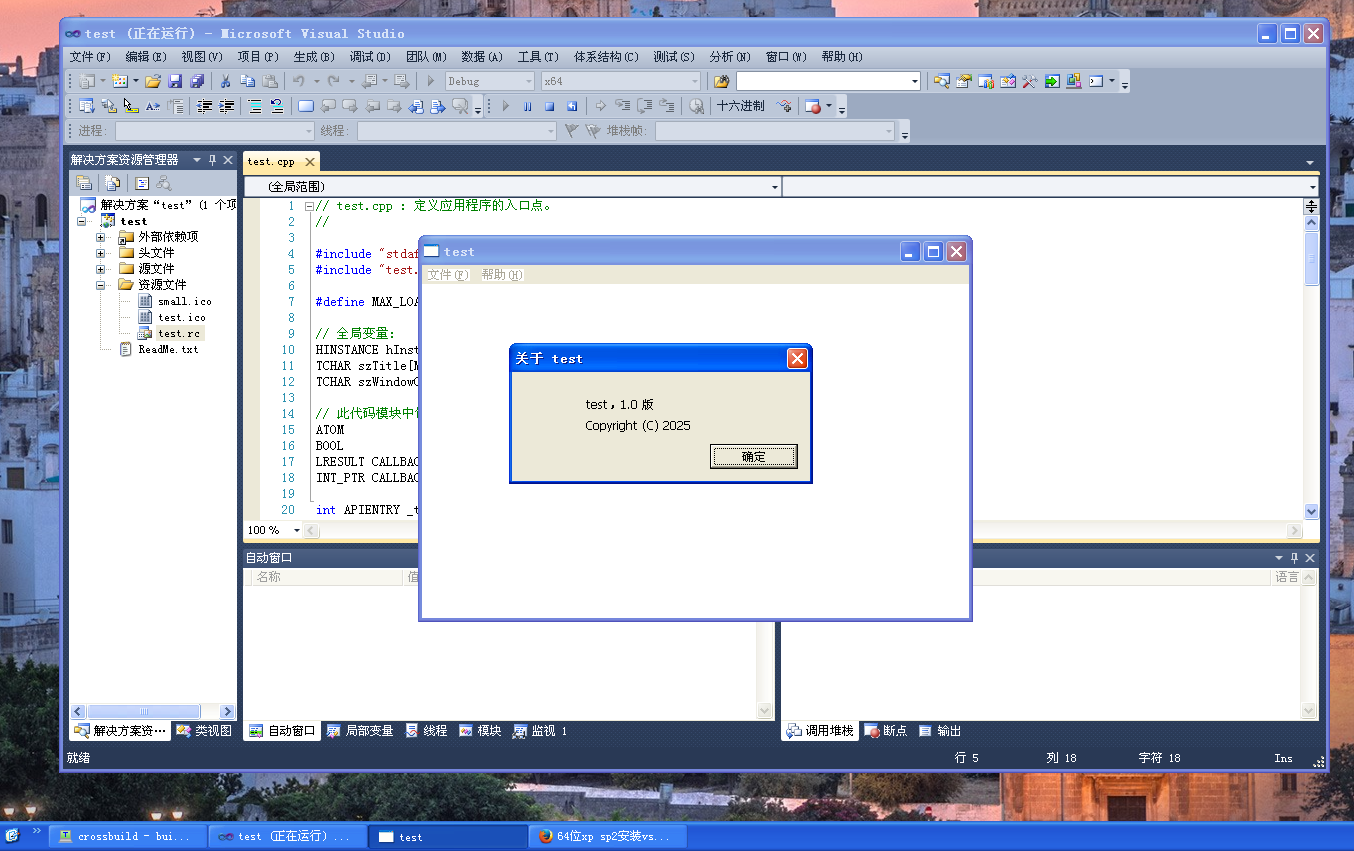Expand the 源文件 folder node
This screenshot has width=1354, height=851.
click(x=101, y=269)
